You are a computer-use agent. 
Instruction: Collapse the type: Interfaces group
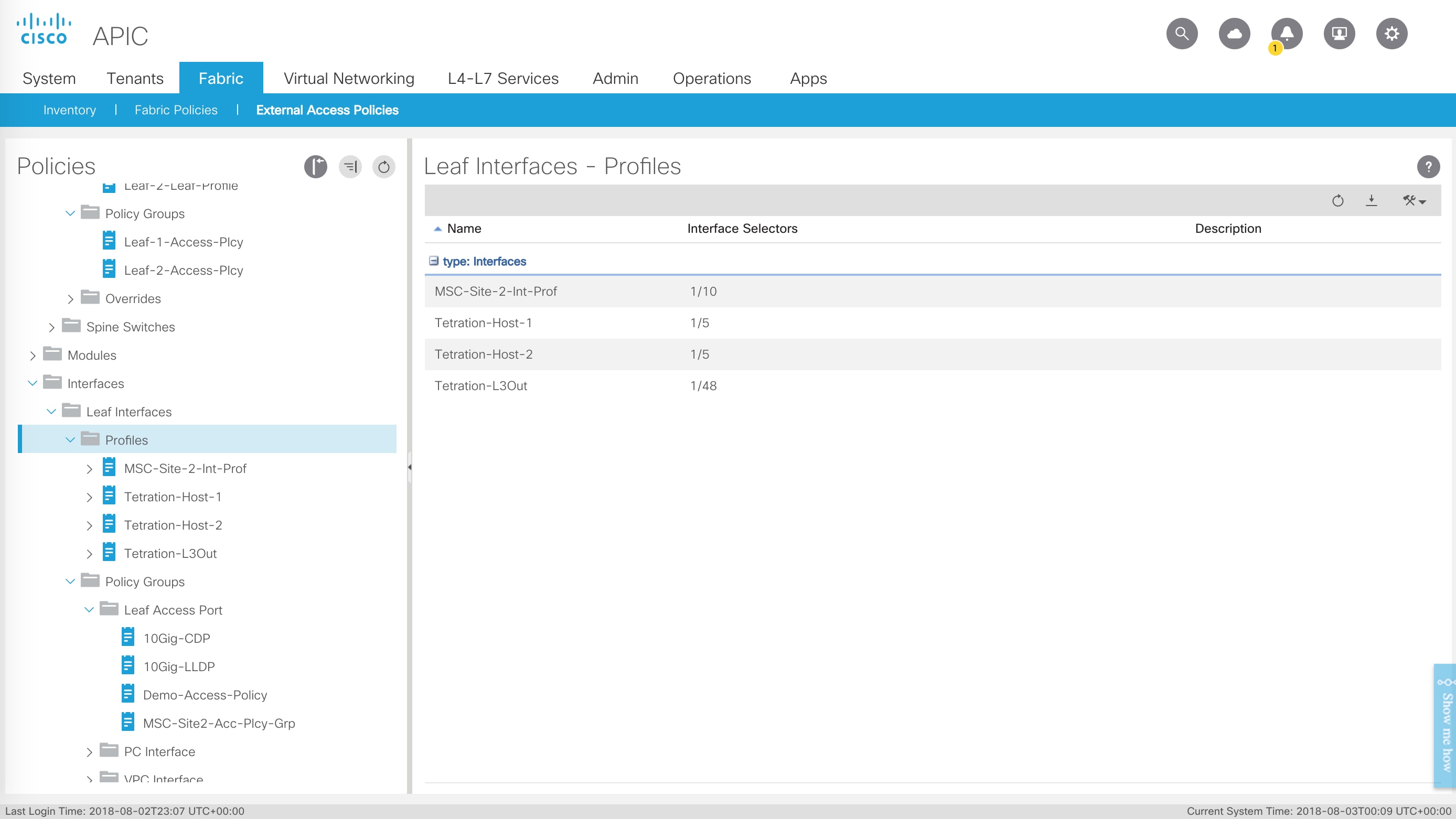434,261
